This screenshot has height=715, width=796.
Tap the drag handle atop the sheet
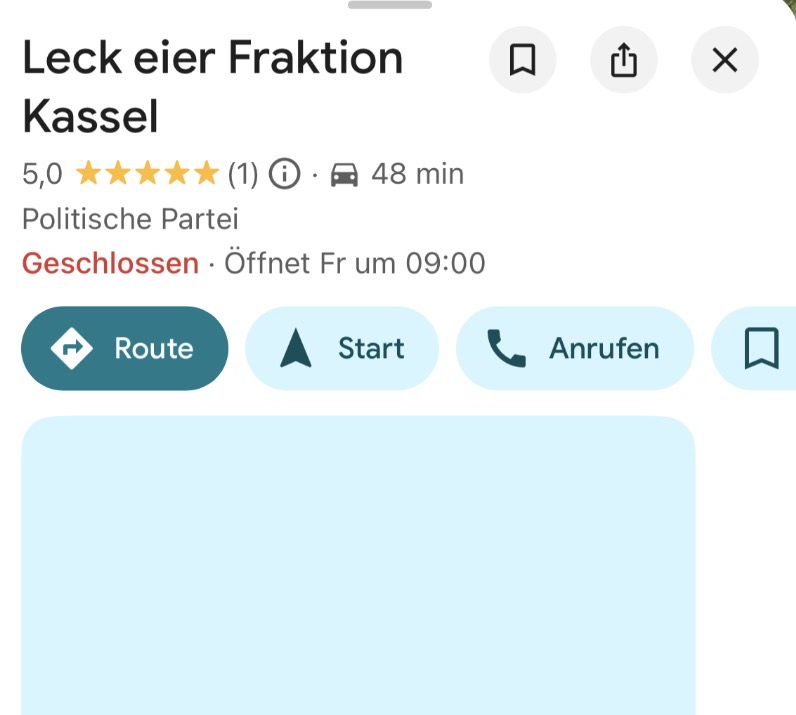(x=390, y=5)
